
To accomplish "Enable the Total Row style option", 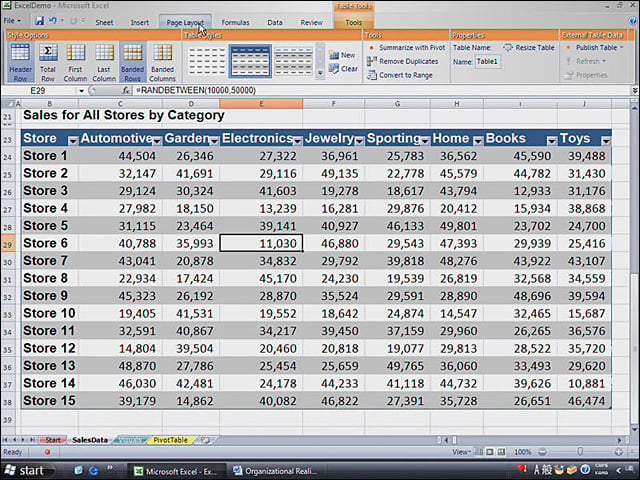I will [x=48, y=62].
